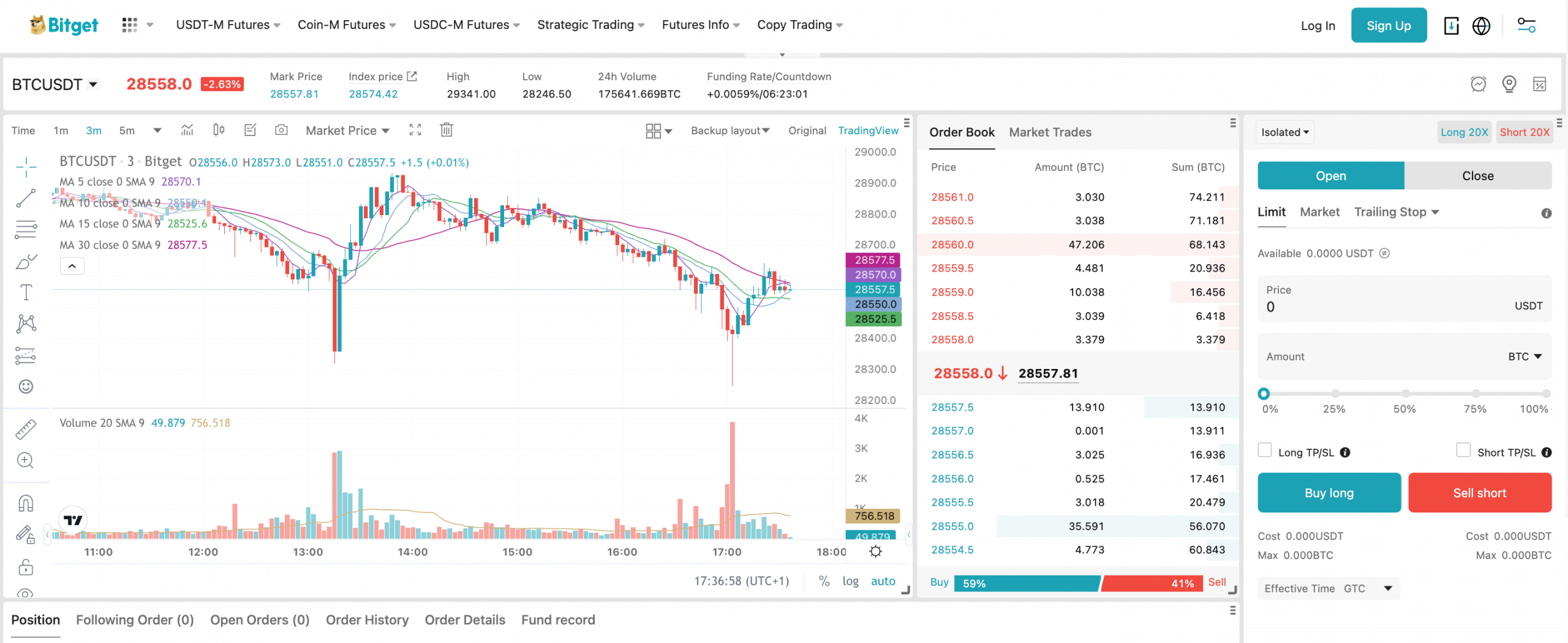Select the brush drawing tool
The image size is (1568, 643).
tap(26, 262)
